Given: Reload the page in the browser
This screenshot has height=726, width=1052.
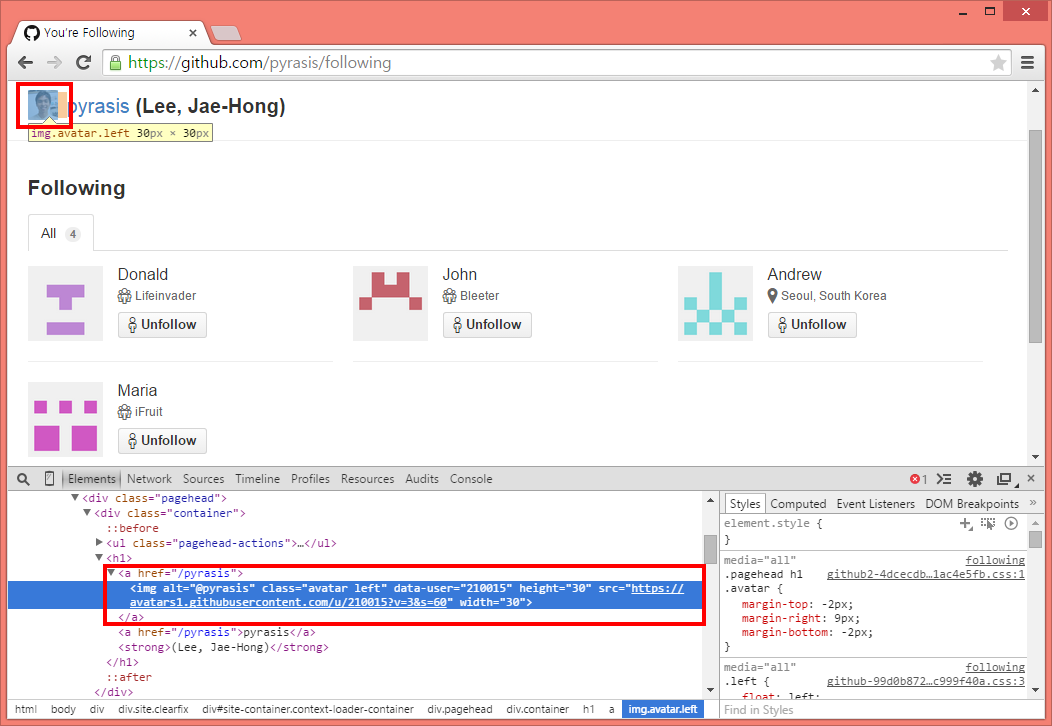Looking at the screenshot, I should tap(84, 63).
